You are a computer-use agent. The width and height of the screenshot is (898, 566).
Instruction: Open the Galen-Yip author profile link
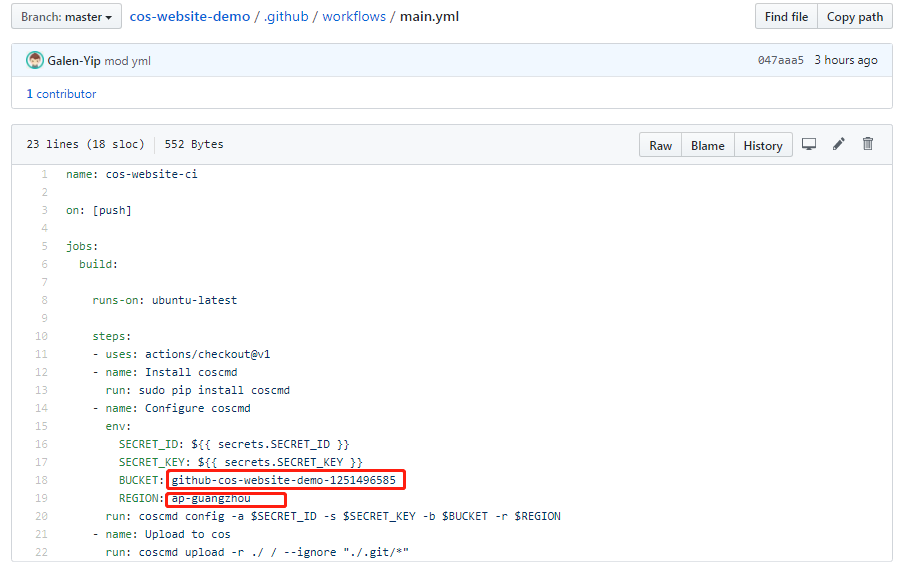click(x=74, y=61)
